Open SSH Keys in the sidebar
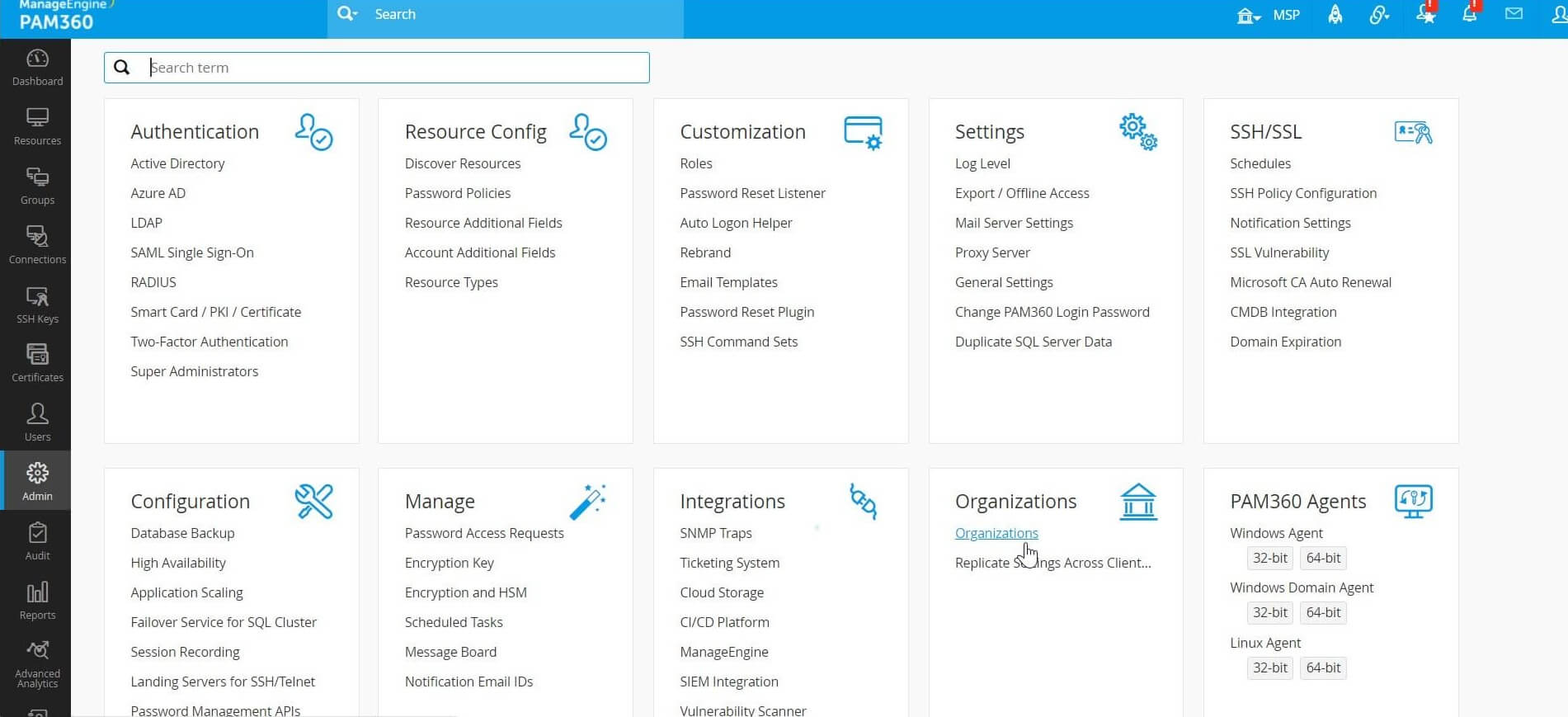 [37, 305]
